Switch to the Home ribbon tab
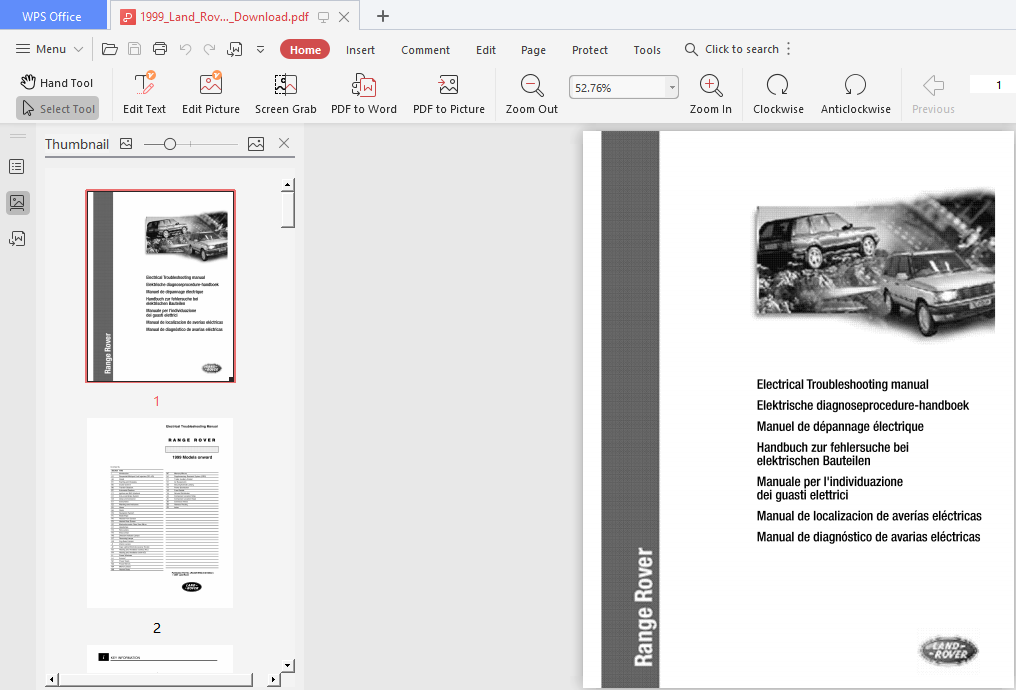The height and width of the screenshot is (690, 1016). [x=305, y=50]
